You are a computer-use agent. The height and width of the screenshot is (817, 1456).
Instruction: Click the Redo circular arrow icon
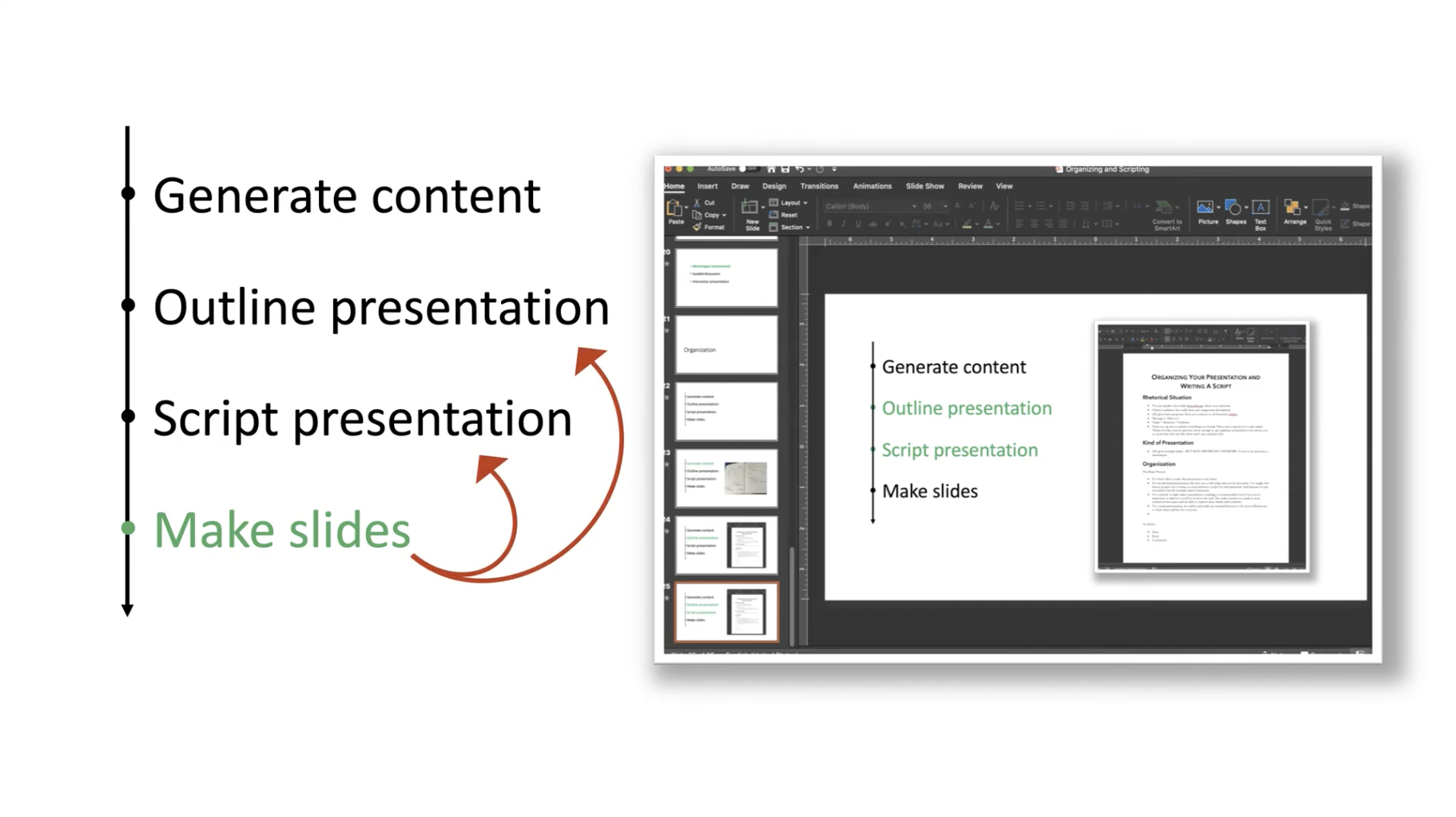coord(820,169)
